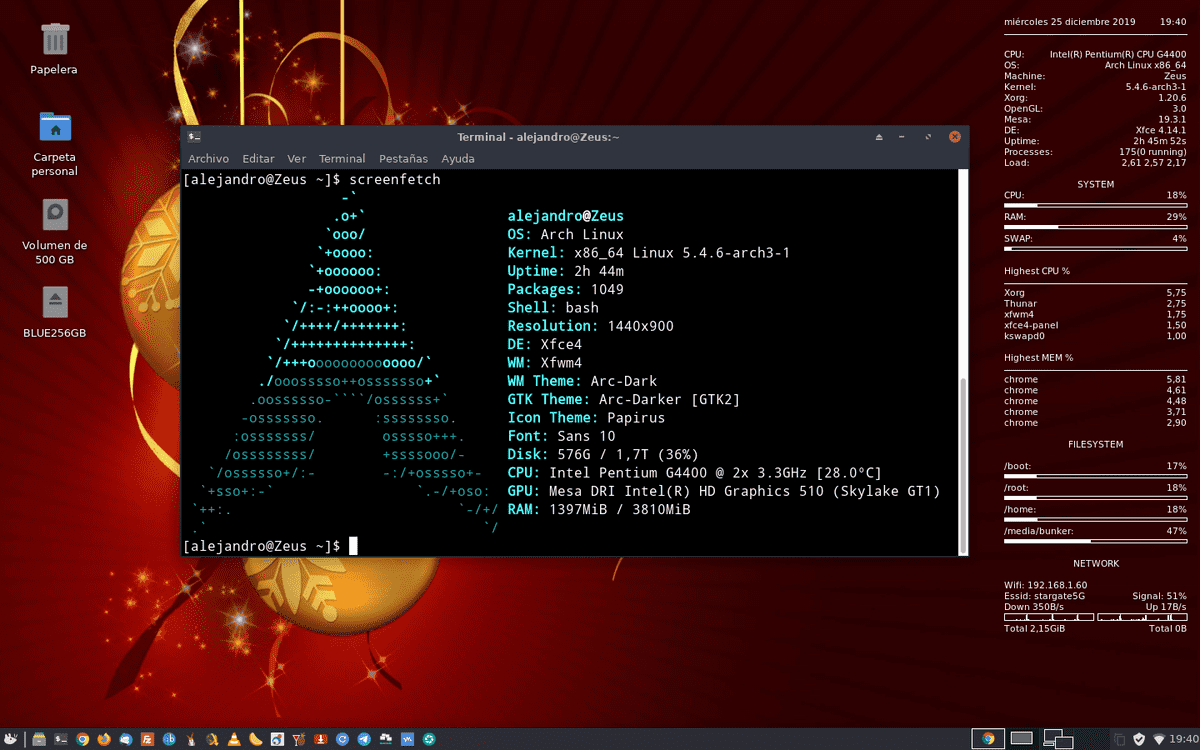Click the 19:40 panel clock
The height and width of the screenshot is (750, 1200).
point(1184,739)
